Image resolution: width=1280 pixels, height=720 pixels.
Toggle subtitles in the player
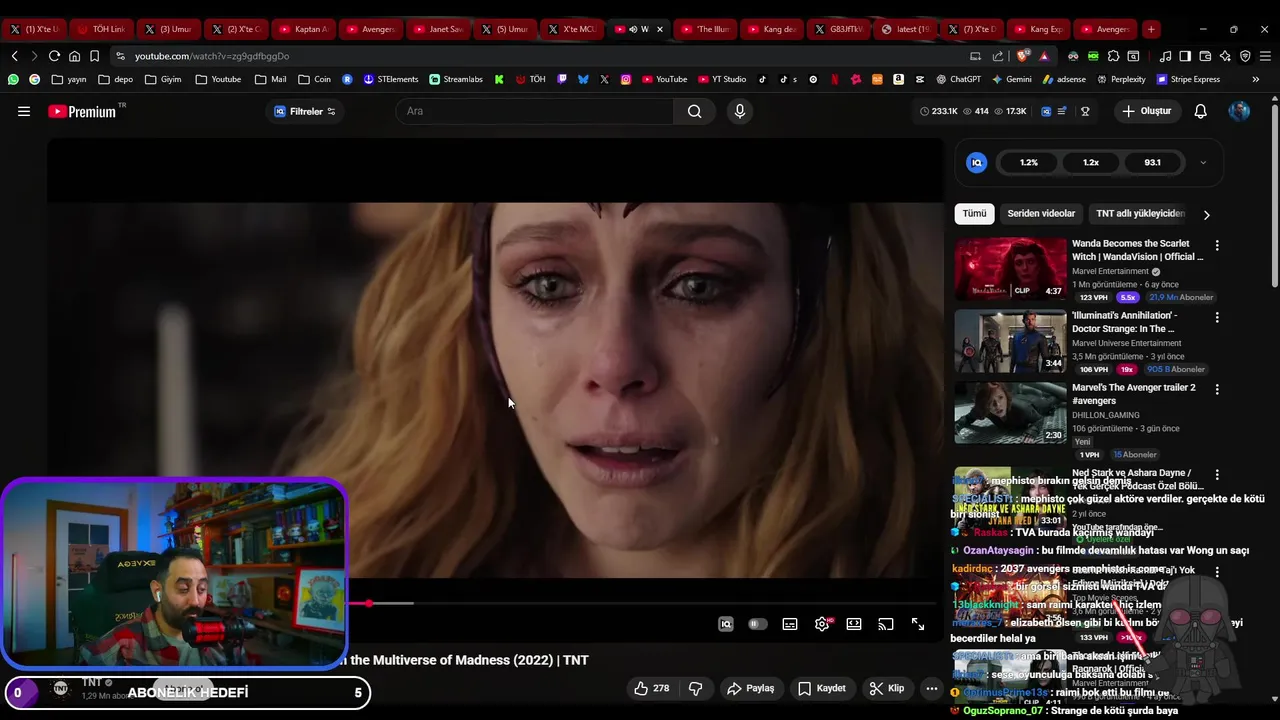pos(790,624)
